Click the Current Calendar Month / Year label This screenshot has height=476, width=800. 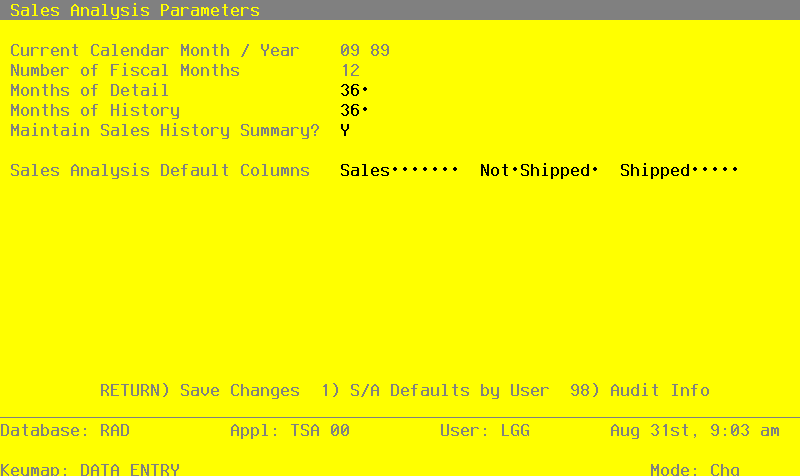coord(155,51)
